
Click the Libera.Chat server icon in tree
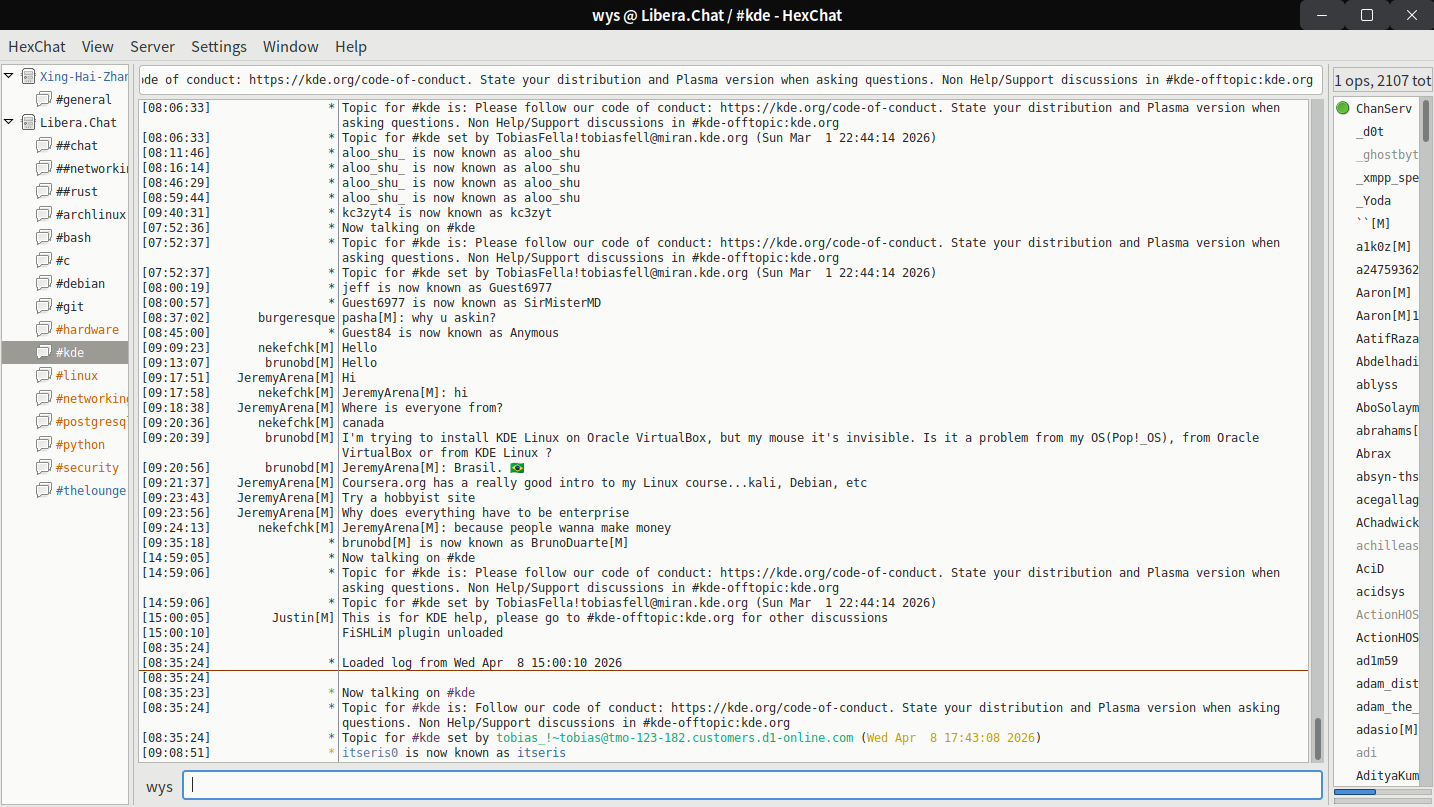point(28,122)
